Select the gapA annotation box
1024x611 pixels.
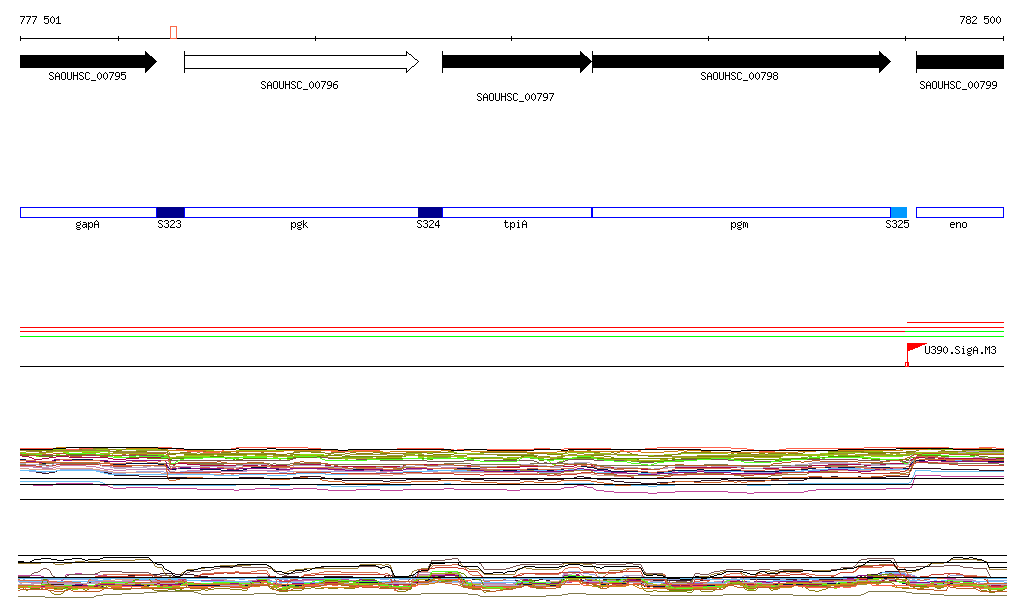point(88,212)
